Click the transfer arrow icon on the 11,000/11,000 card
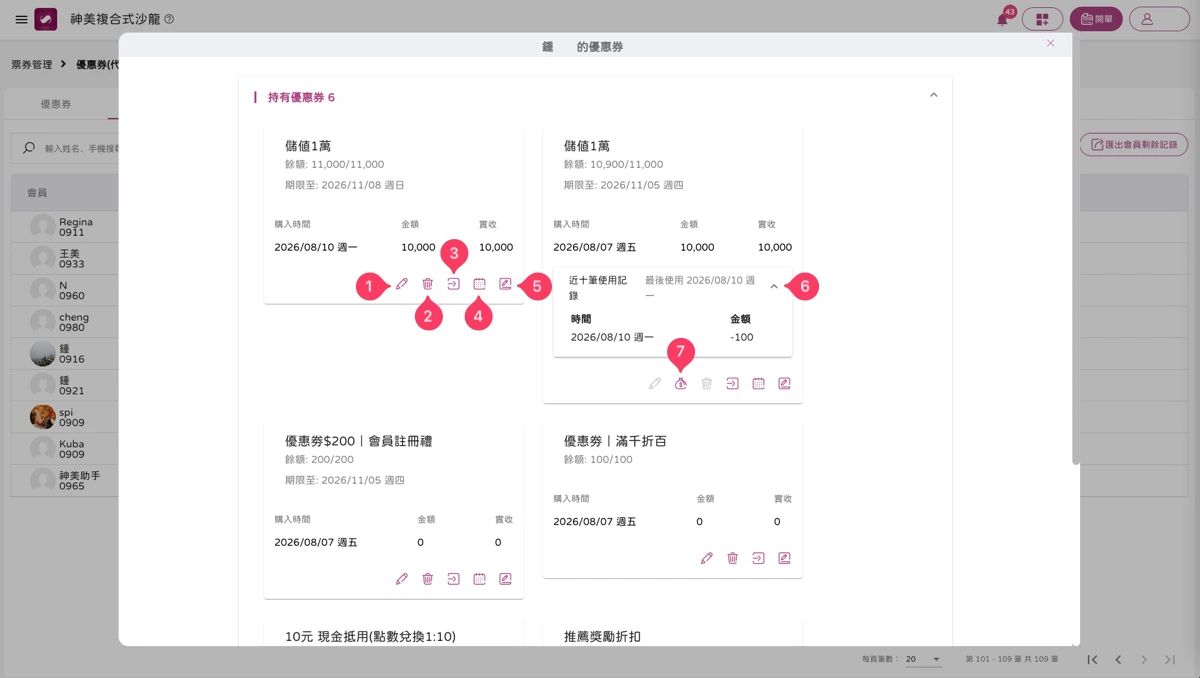The width and height of the screenshot is (1200, 678). 454,284
